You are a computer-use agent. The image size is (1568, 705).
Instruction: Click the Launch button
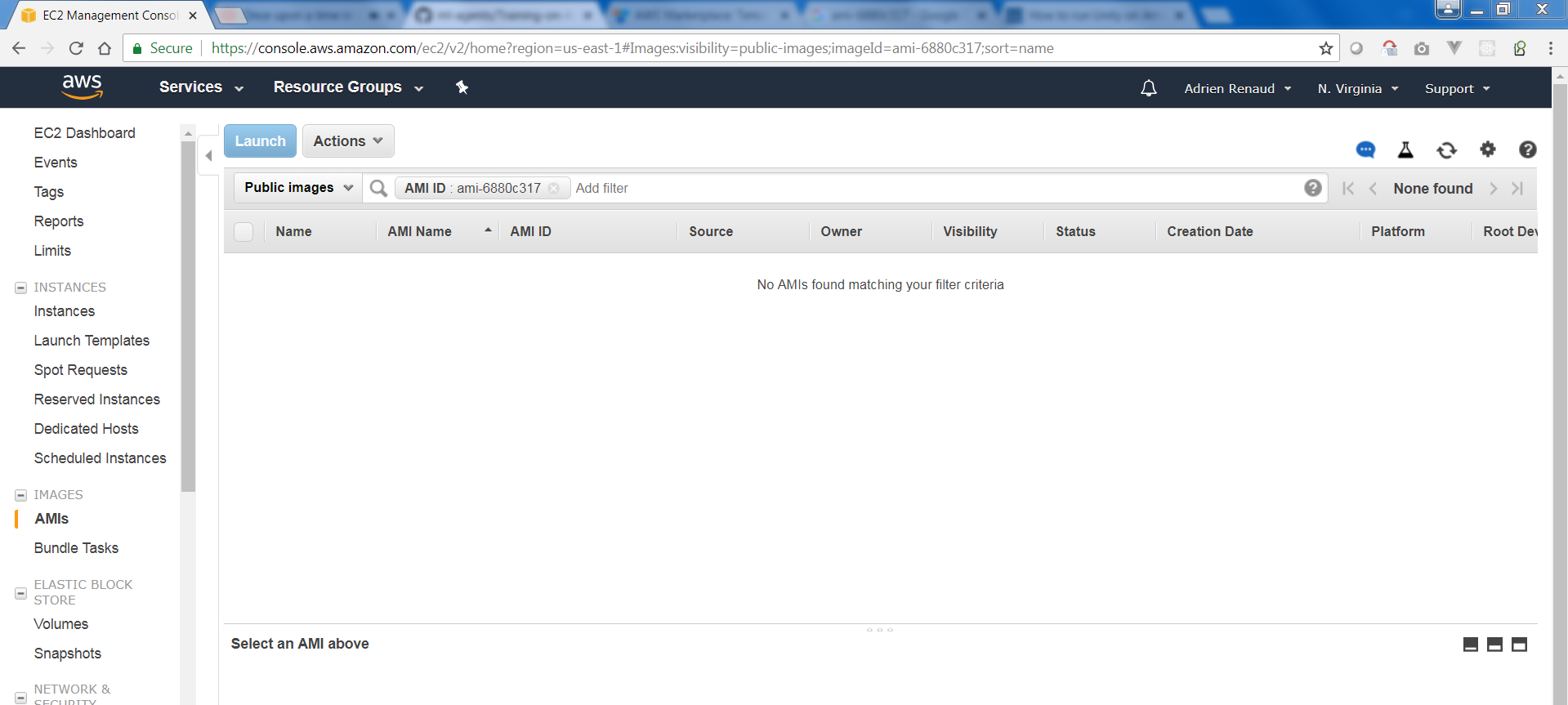click(x=261, y=141)
